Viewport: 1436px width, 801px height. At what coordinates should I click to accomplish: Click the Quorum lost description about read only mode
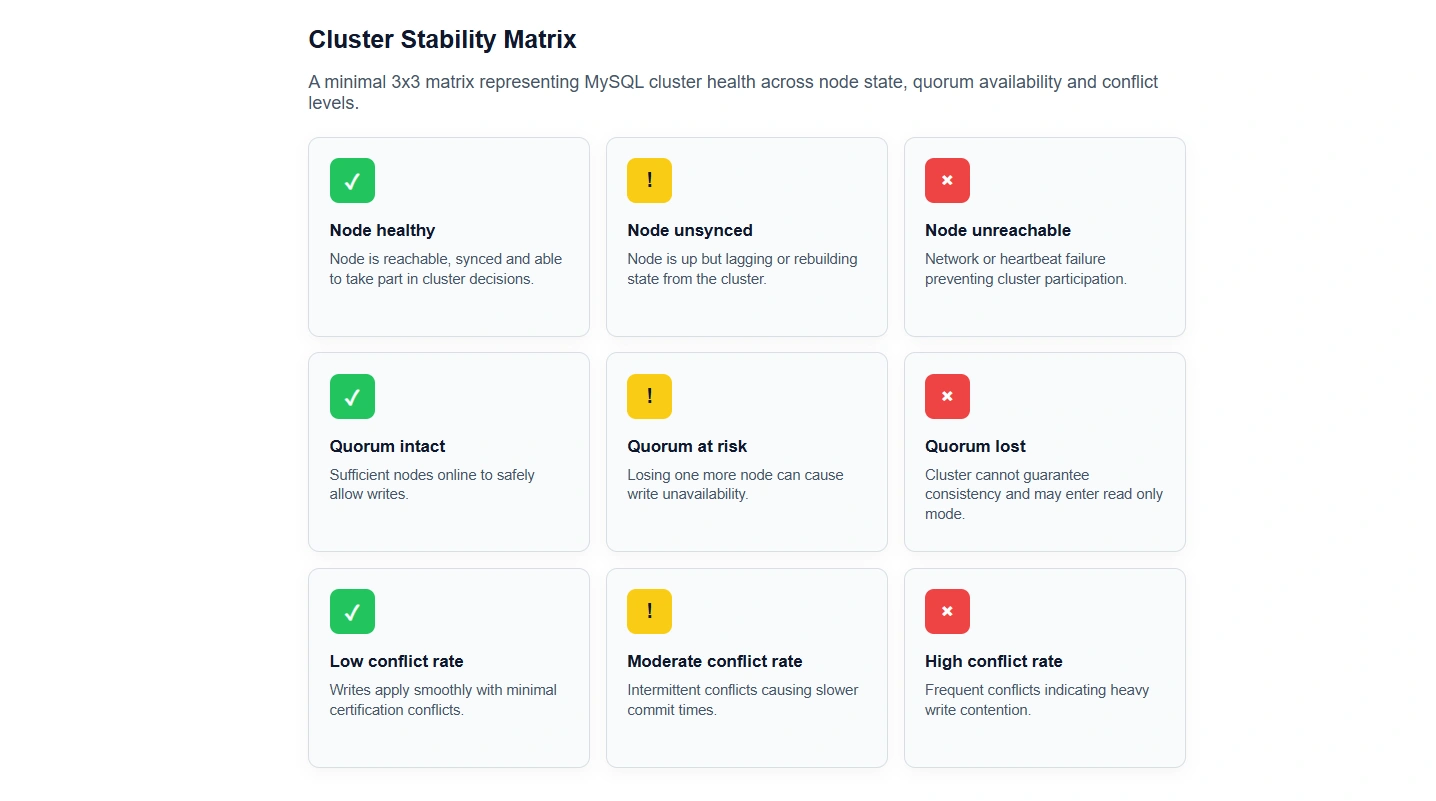(1043, 494)
